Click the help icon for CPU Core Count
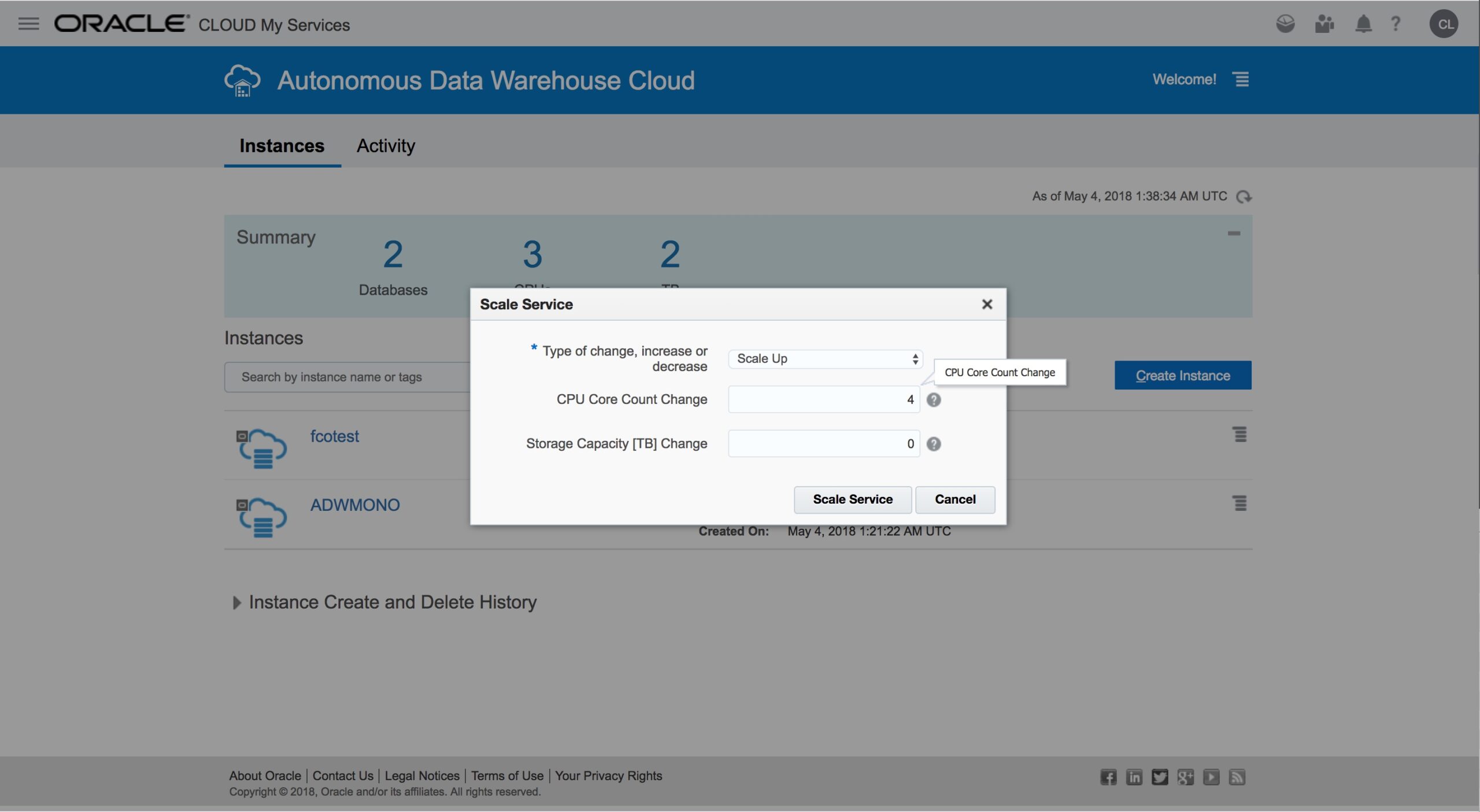 pos(934,400)
